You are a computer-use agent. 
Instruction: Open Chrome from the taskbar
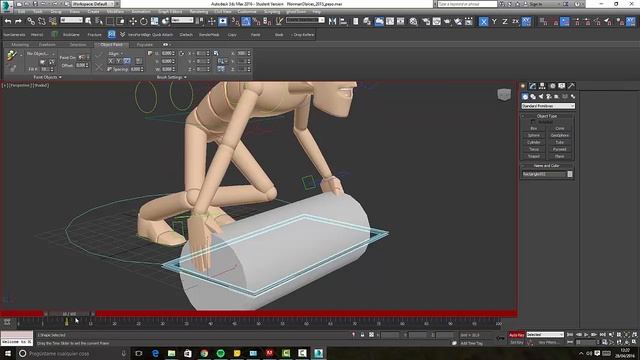coord(204,353)
